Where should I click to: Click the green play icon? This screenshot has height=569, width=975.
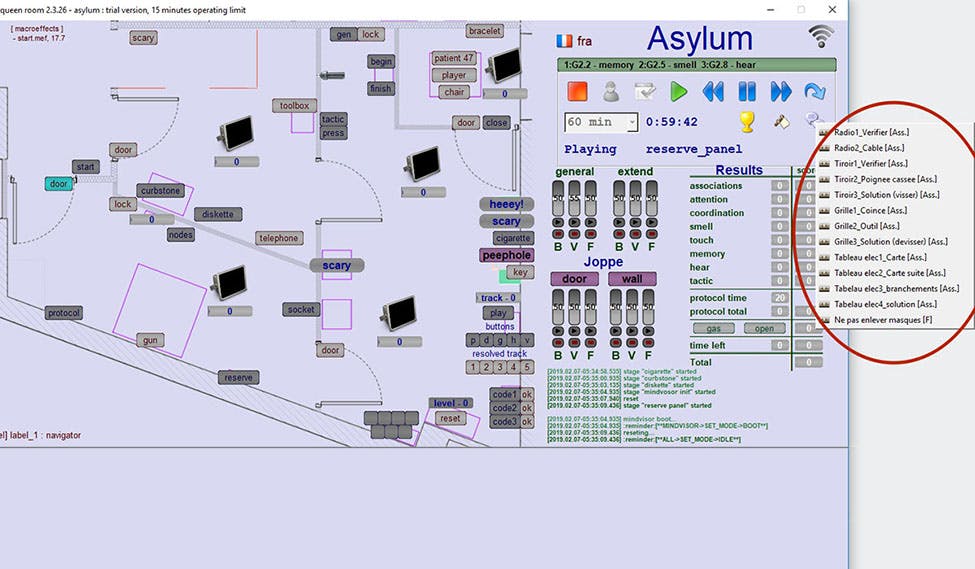point(679,92)
